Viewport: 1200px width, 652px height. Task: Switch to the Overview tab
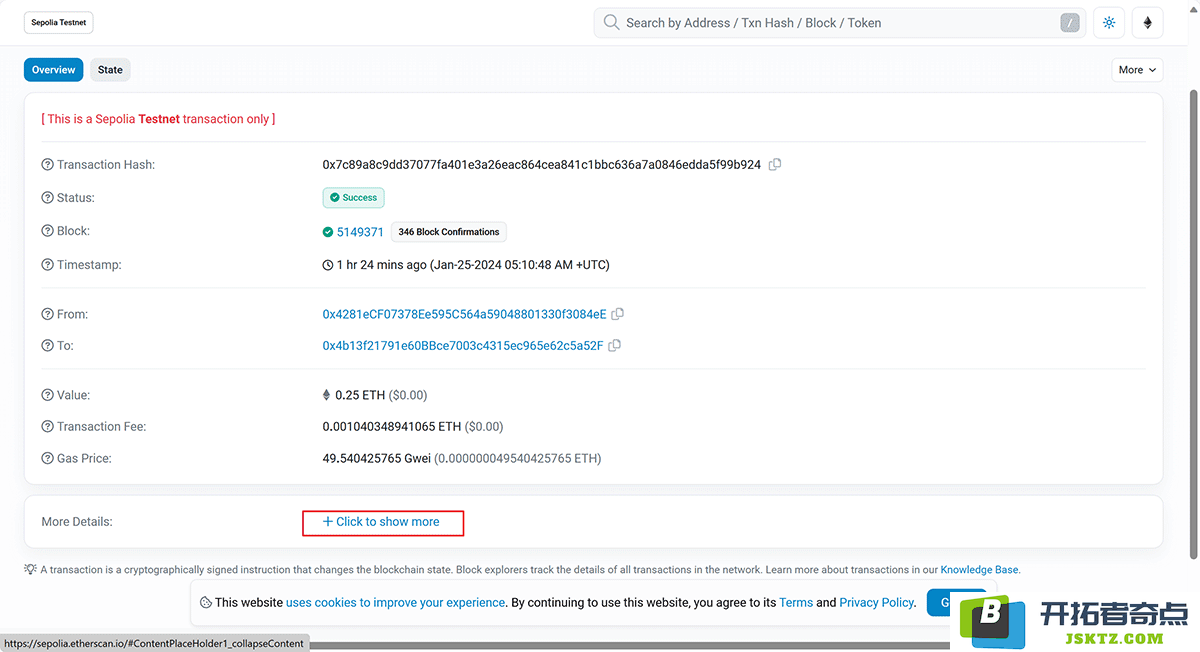coord(53,70)
